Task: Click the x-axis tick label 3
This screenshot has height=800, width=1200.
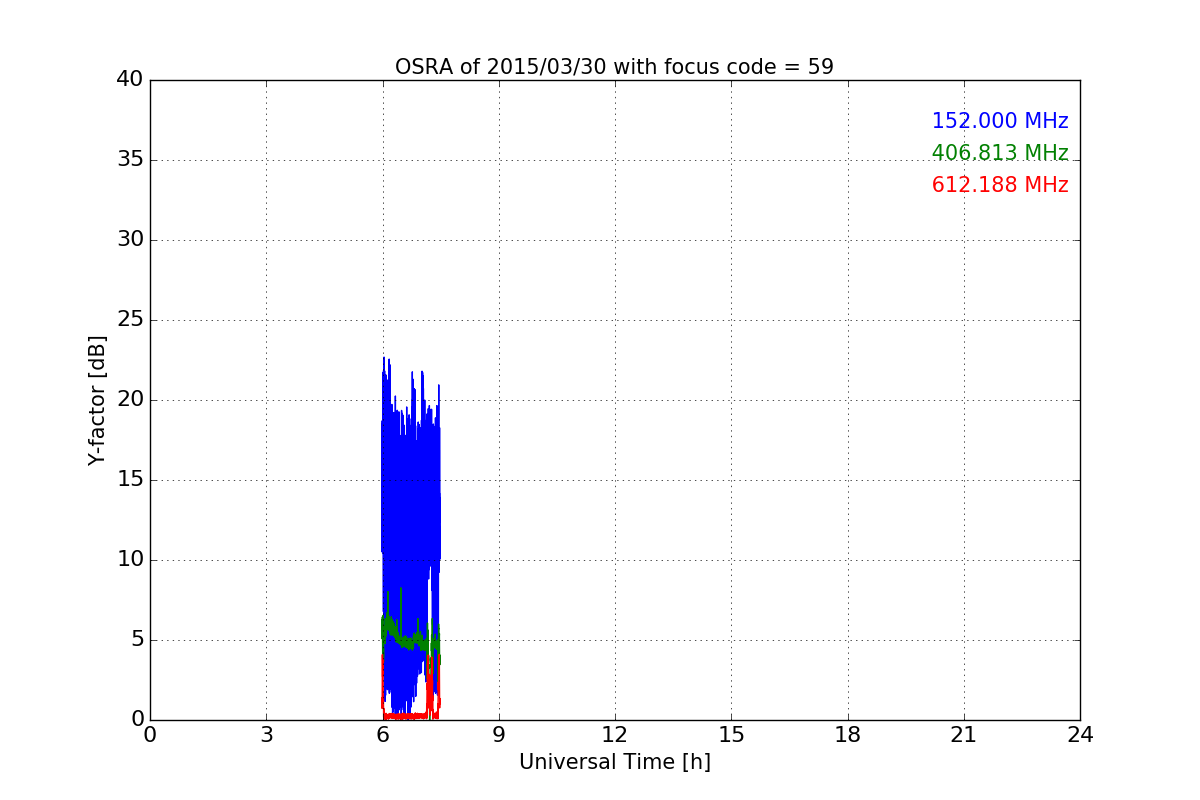Action: coord(266,735)
